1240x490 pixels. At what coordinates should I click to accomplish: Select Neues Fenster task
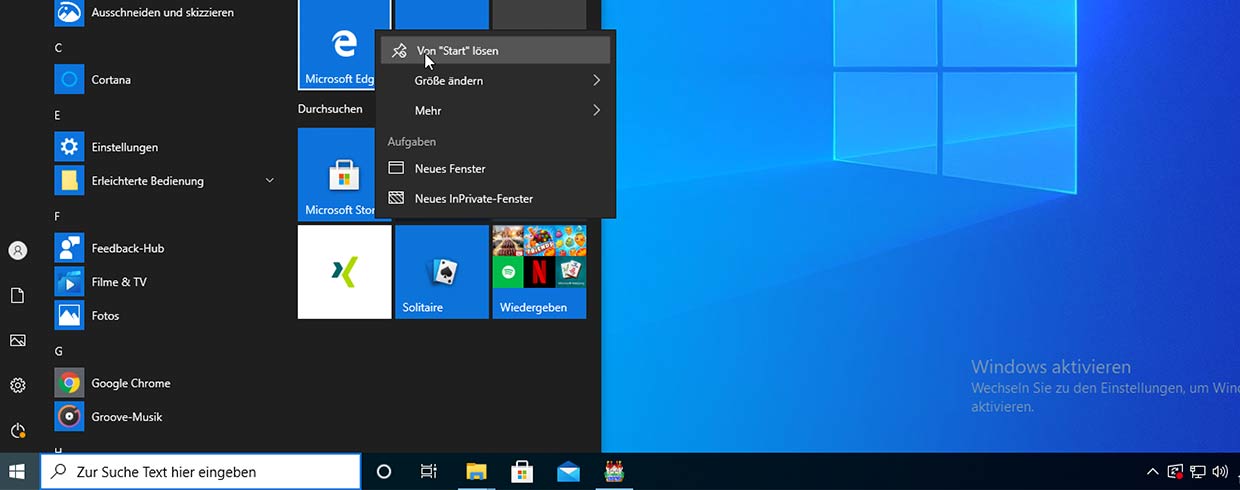click(495, 168)
